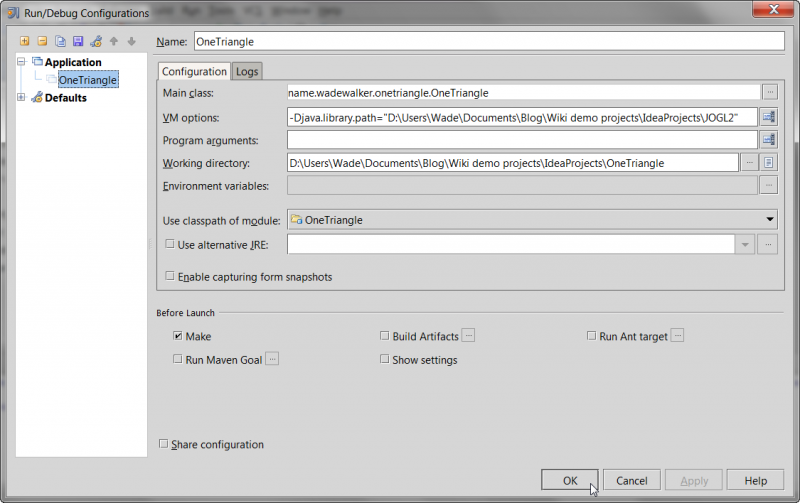The width and height of the screenshot is (800, 503).
Task: Browse Working directory ellipsis button
Action: click(x=749, y=163)
